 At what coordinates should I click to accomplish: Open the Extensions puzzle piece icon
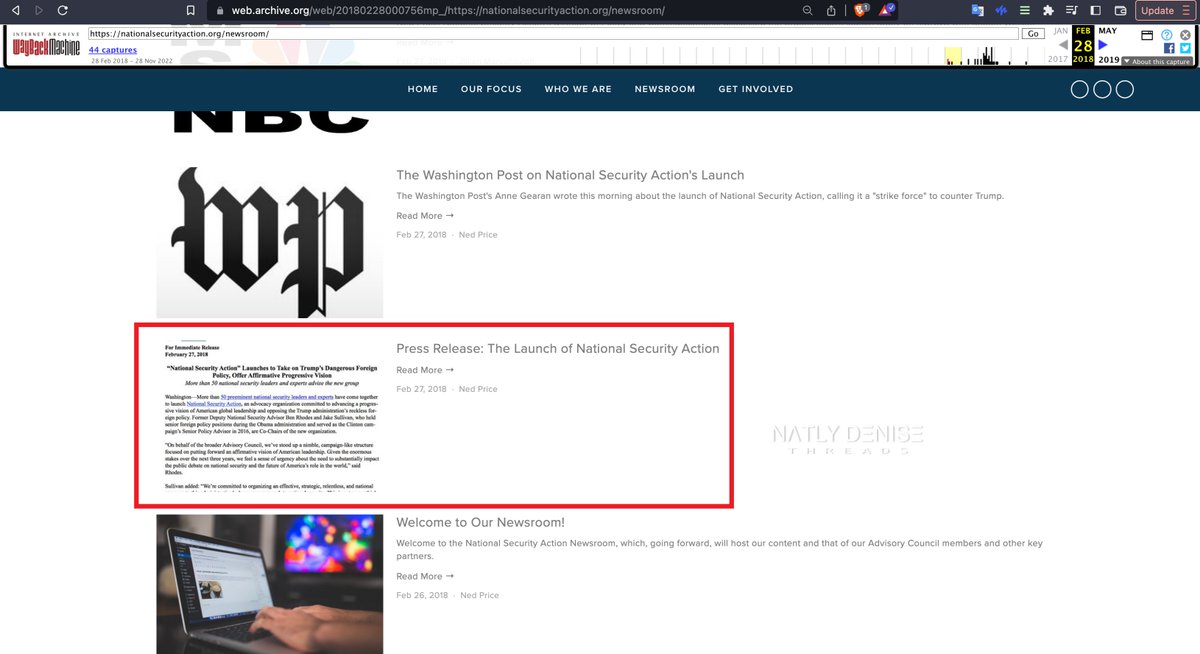click(1048, 10)
